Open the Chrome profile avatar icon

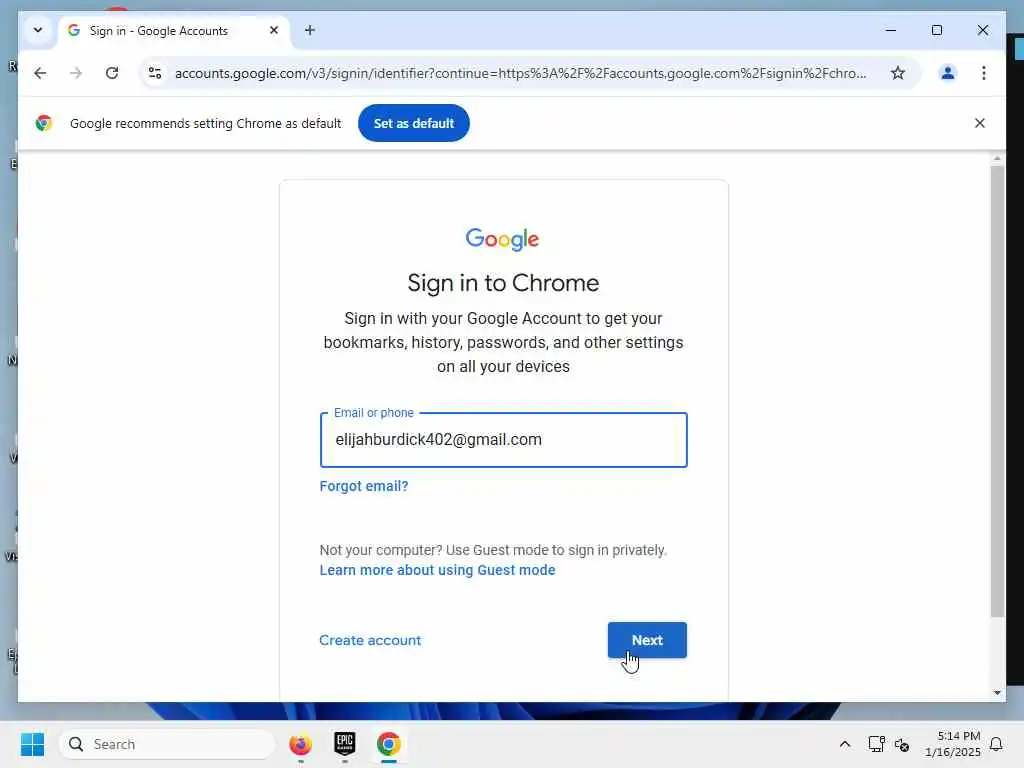948,73
